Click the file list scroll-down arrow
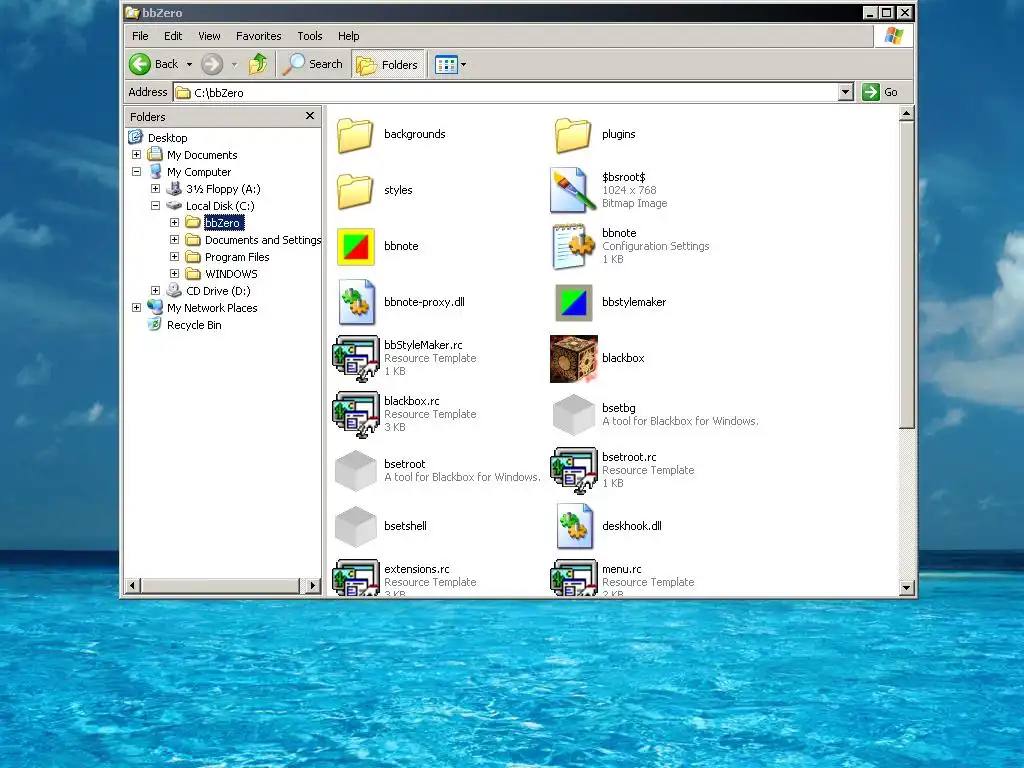The height and width of the screenshot is (768, 1024). coord(906,588)
